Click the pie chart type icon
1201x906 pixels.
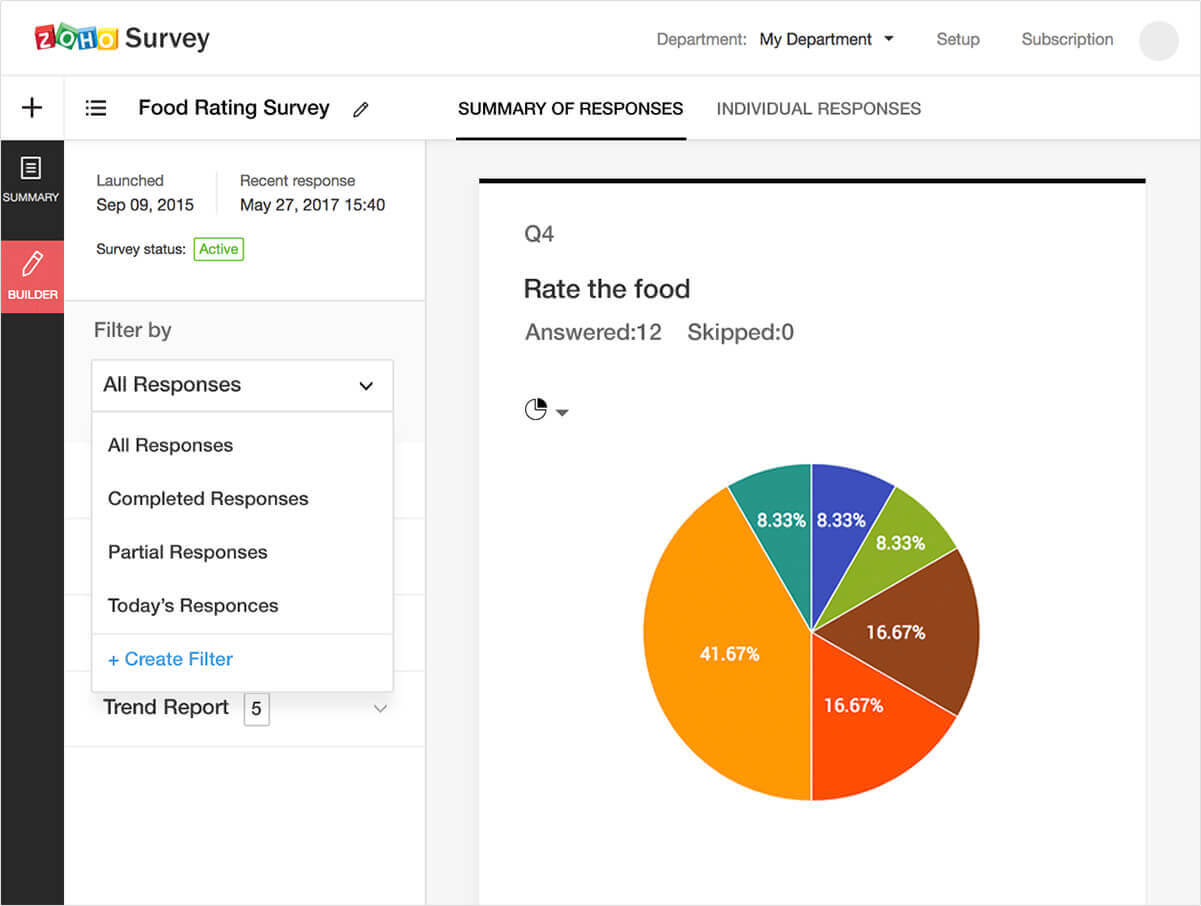click(534, 409)
